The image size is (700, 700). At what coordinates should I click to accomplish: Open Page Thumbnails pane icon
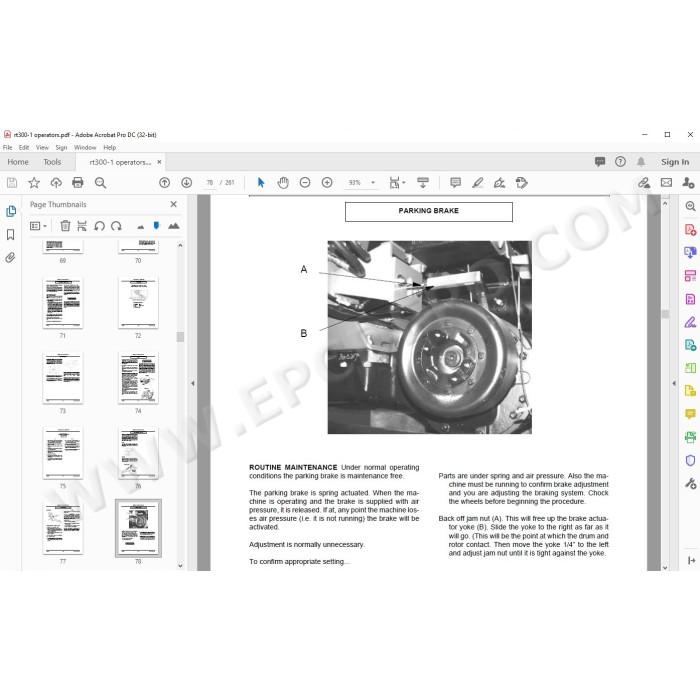11,211
